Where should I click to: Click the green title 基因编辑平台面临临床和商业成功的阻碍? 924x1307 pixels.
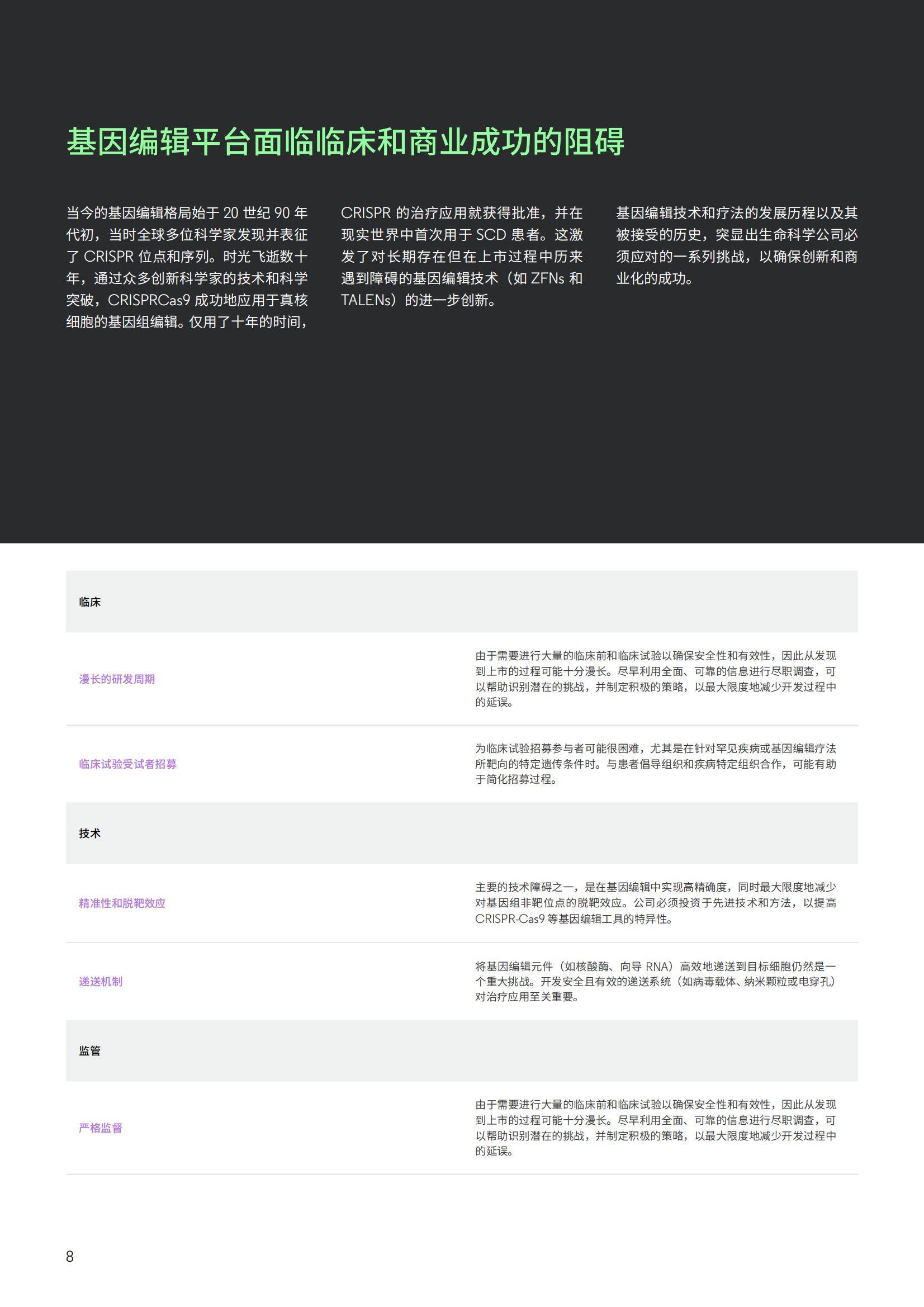345,142
